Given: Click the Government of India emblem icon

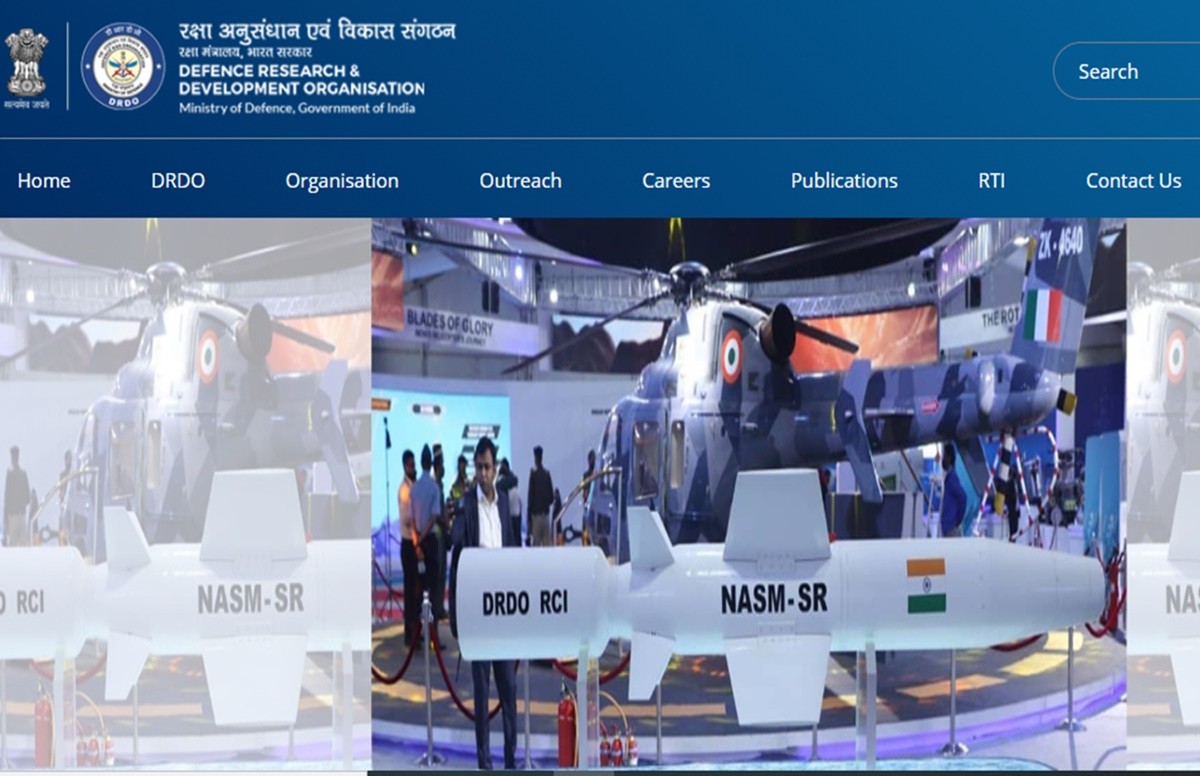Looking at the screenshot, I should pyautogui.click(x=26, y=66).
